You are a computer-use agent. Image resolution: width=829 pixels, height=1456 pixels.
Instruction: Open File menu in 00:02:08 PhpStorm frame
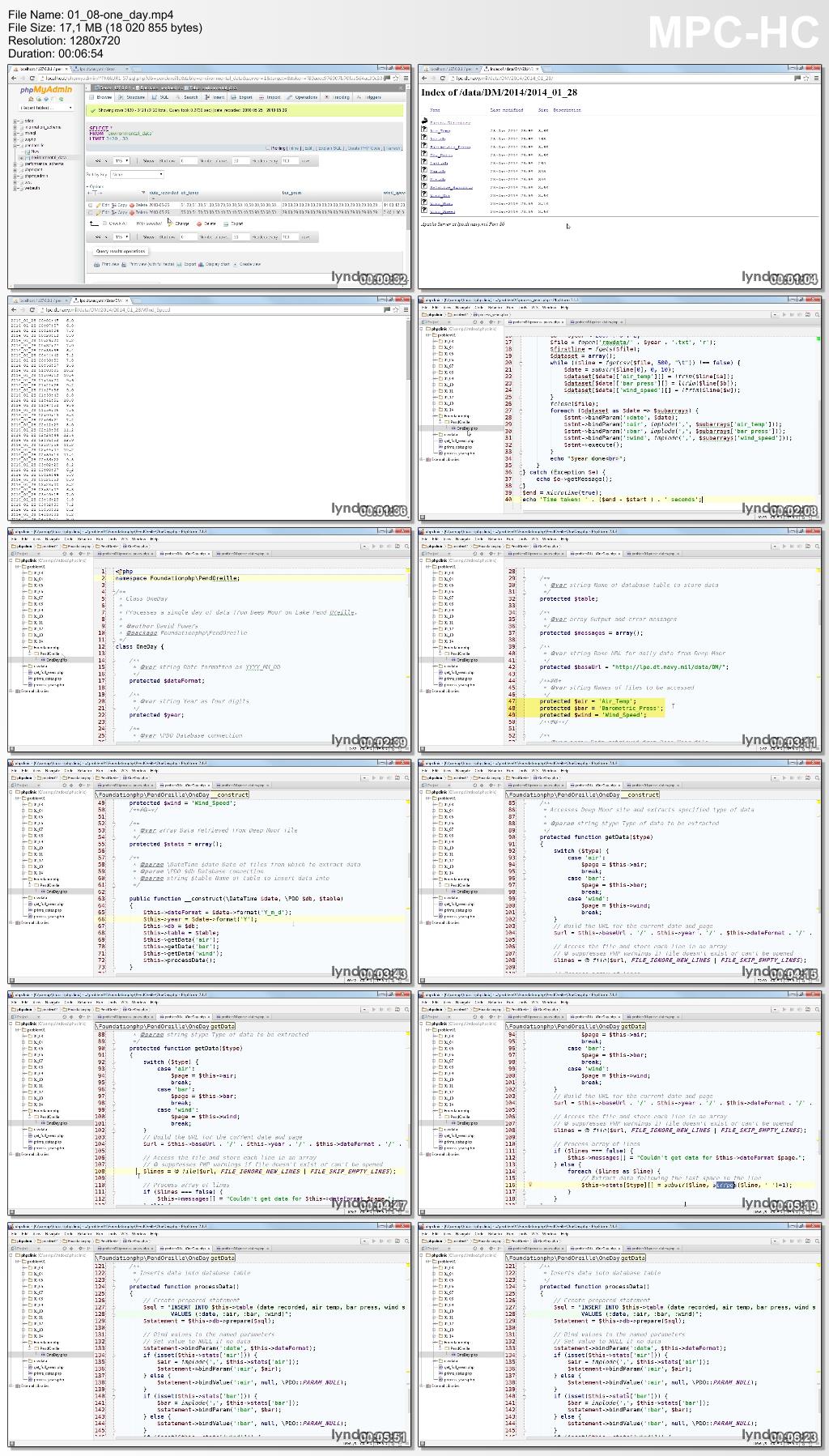pos(424,308)
